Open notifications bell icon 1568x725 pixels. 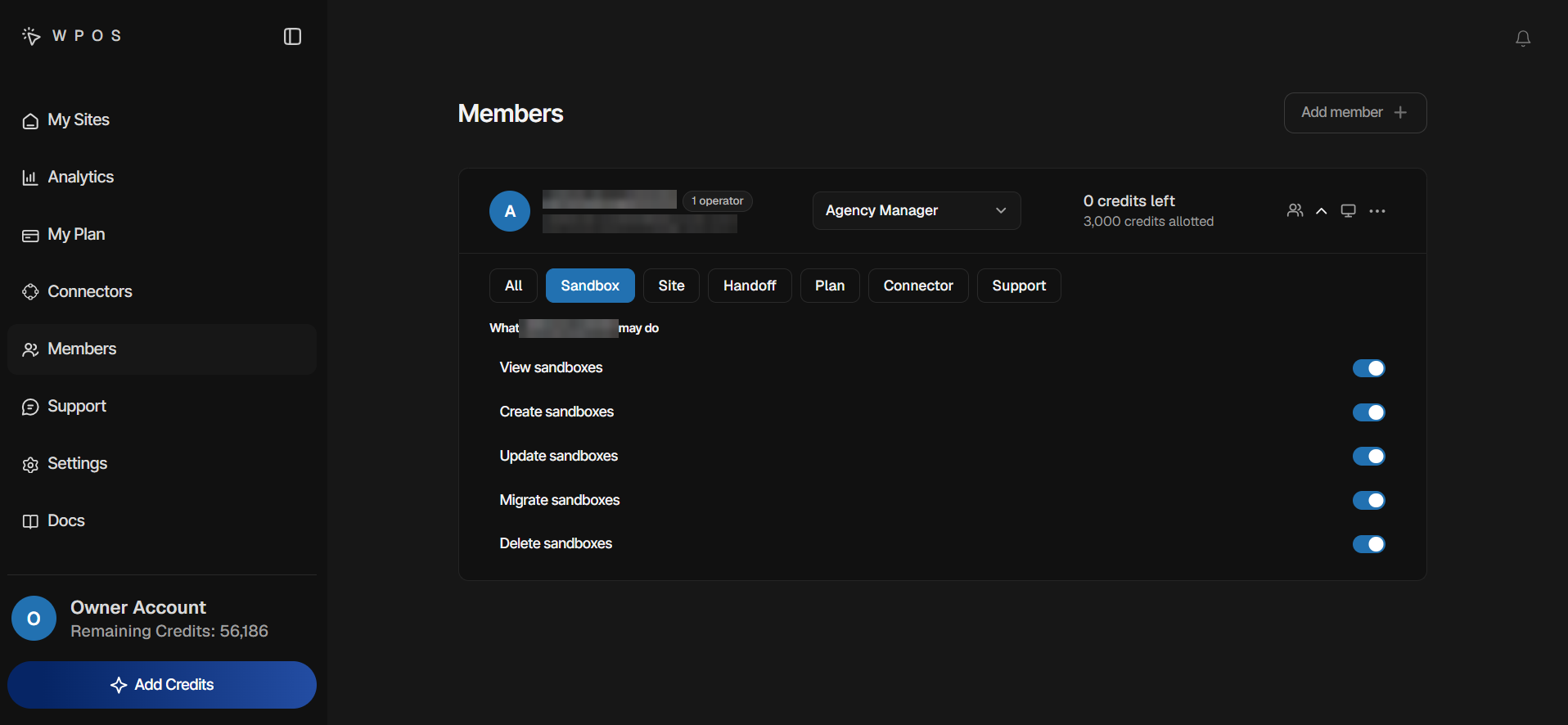click(x=1523, y=38)
